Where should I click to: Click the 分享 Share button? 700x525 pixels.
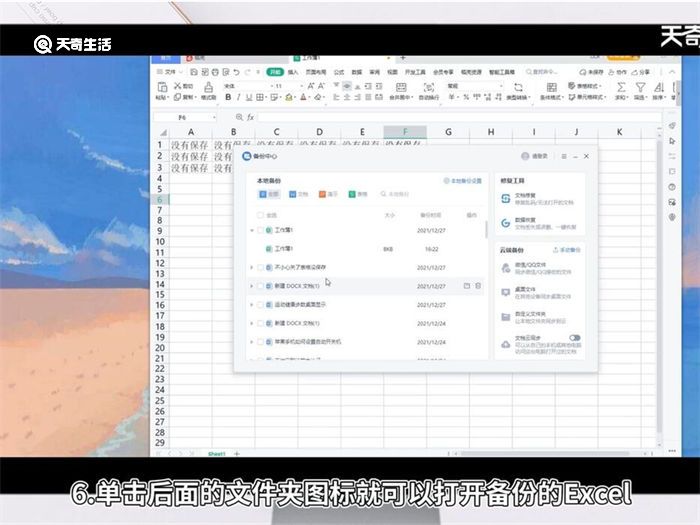640,72
